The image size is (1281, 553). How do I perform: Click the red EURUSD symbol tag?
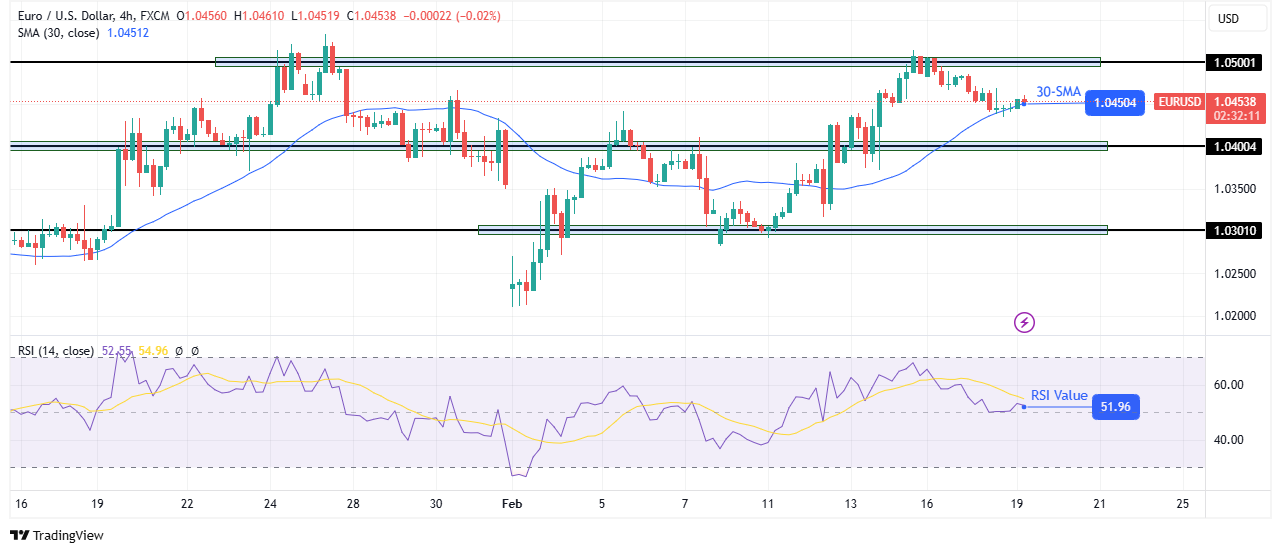pyautogui.click(x=1178, y=102)
